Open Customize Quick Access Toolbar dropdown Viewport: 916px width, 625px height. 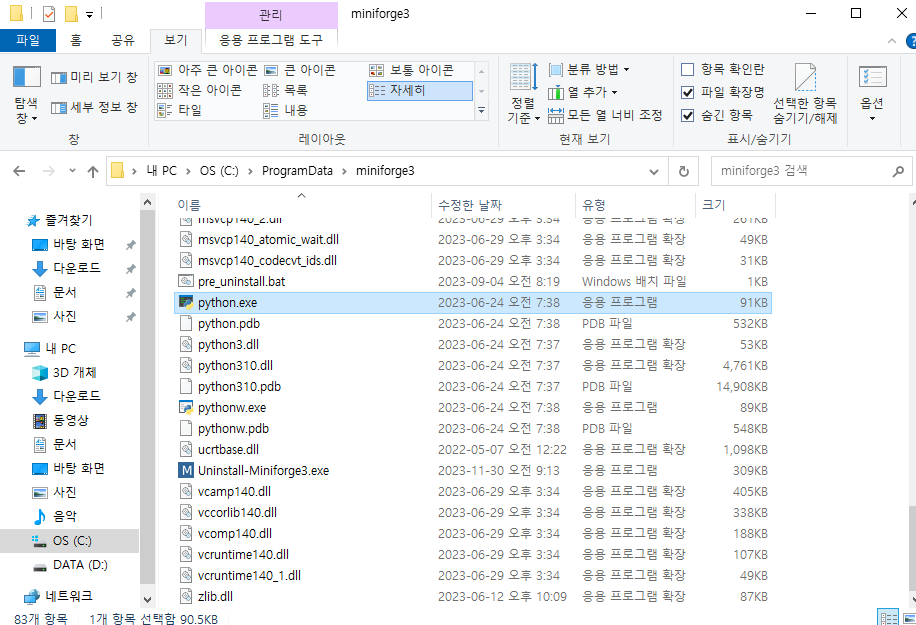pyautogui.click(x=89, y=14)
